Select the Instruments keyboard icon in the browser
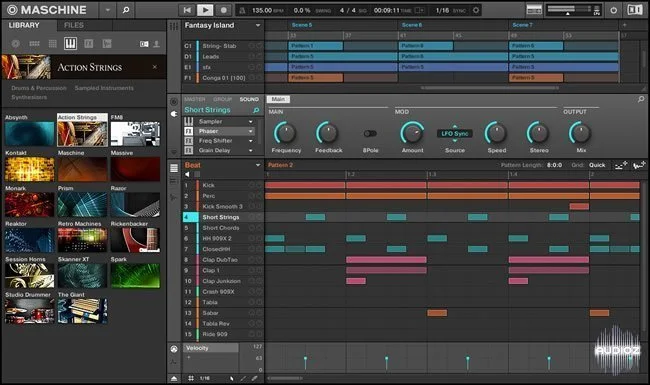Screen dimensions: 650x385 70,44
